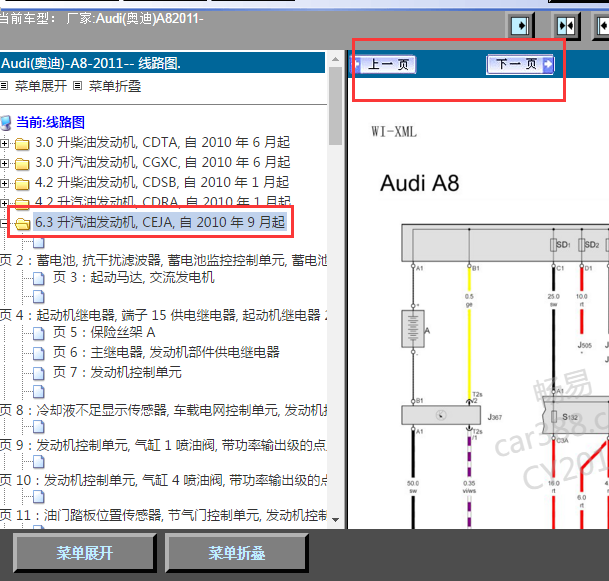This screenshot has width=609, height=581.
Task: Click the expand-right panel arrow icon
Action: 520,26
